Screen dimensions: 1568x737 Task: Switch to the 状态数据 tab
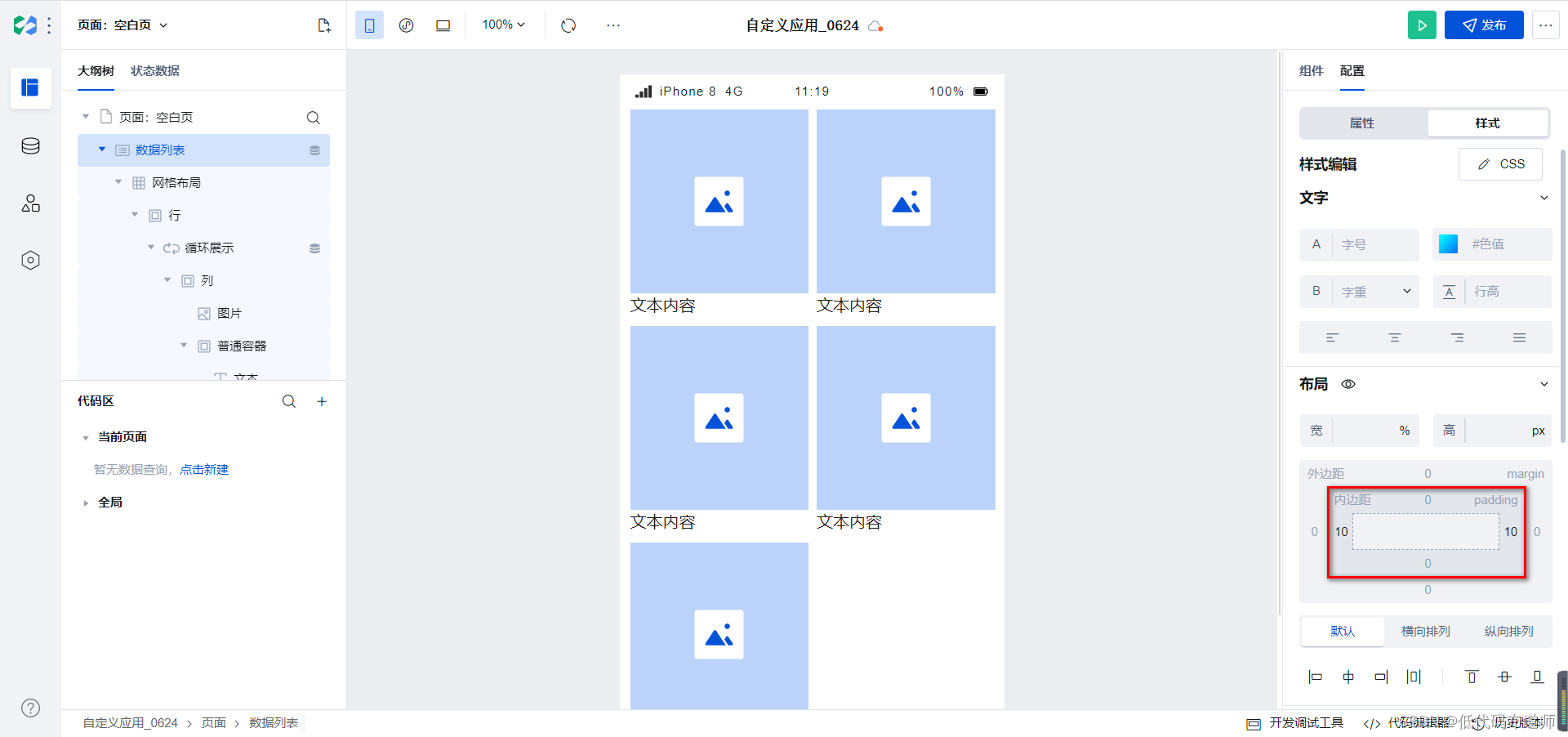point(155,71)
